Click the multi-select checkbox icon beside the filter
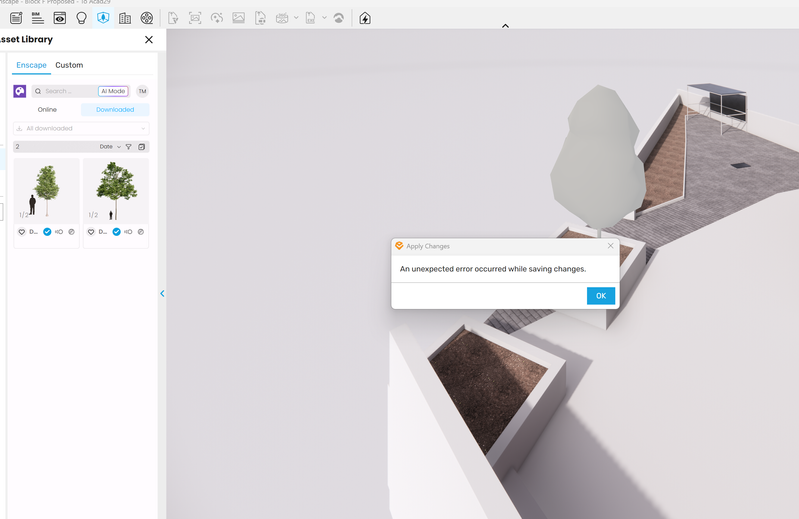799x519 pixels. (x=142, y=147)
